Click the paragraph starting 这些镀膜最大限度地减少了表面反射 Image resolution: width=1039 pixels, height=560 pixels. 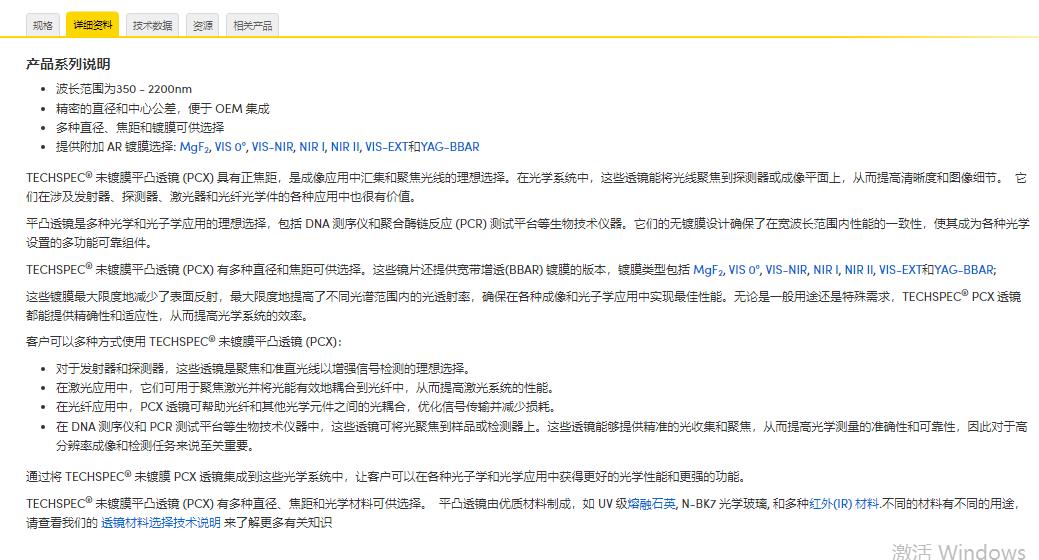click(x=523, y=306)
